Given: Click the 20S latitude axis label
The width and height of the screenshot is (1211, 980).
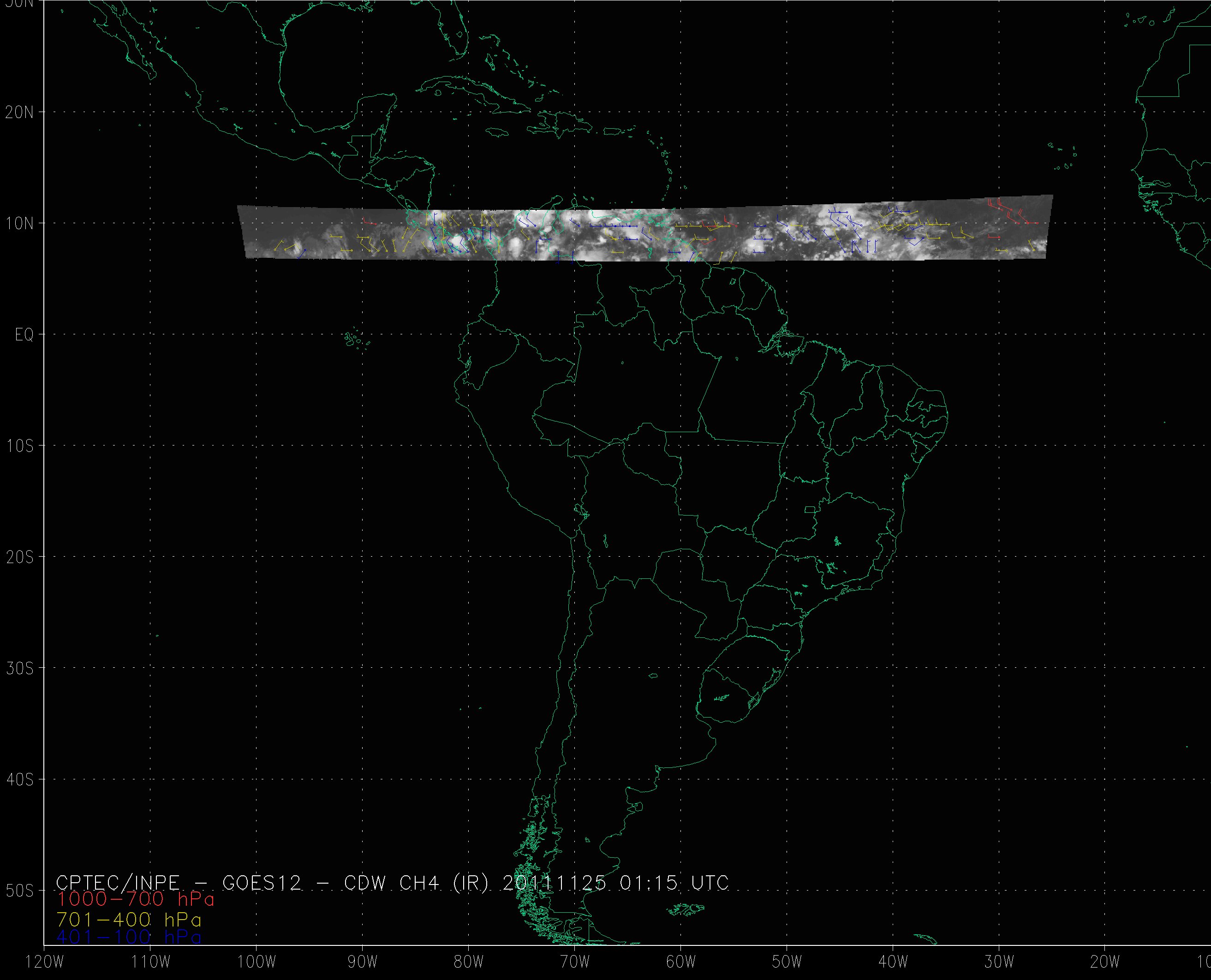Looking at the screenshot, I should coord(19,557).
